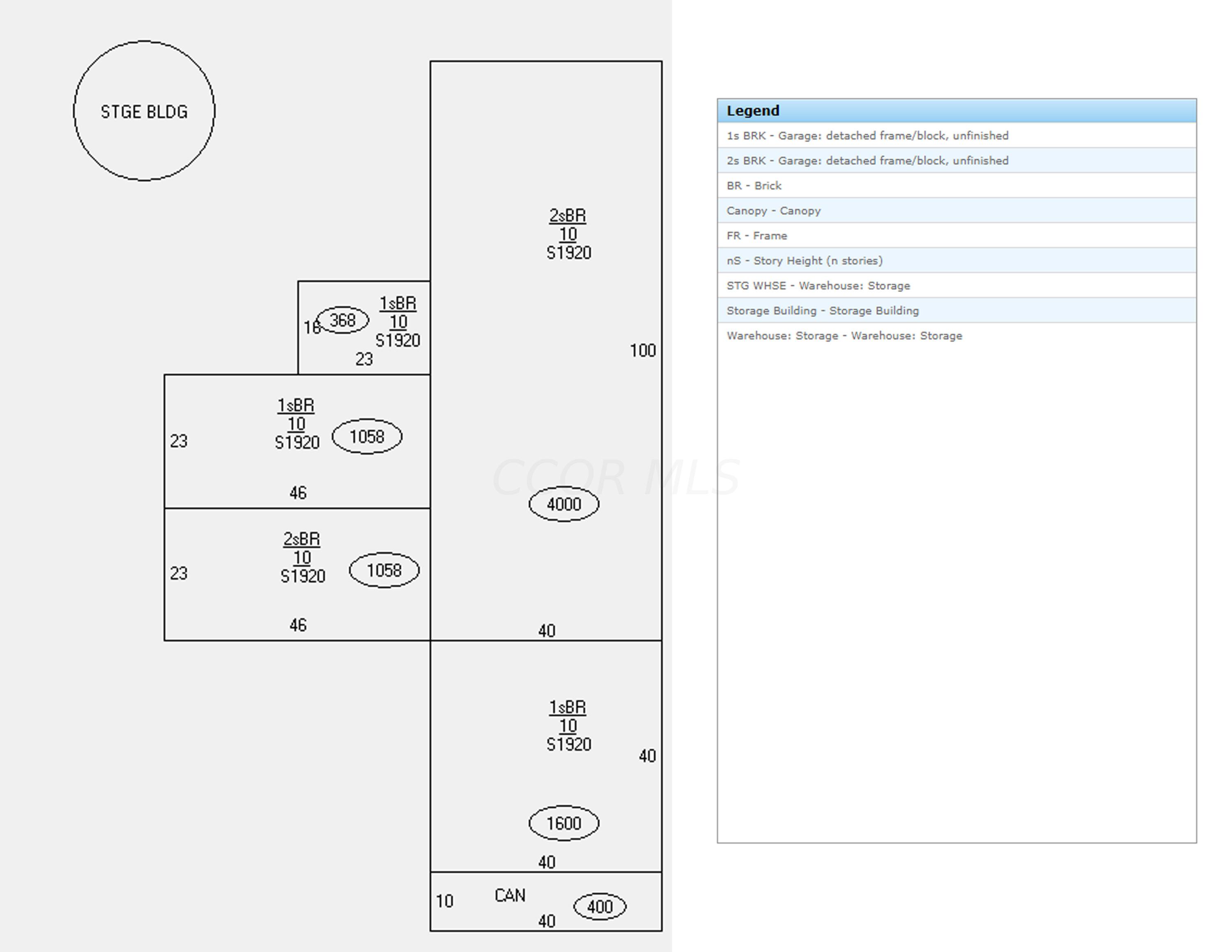
Task: Click the 2sBR label in the 4000 section
Action: 568,216
